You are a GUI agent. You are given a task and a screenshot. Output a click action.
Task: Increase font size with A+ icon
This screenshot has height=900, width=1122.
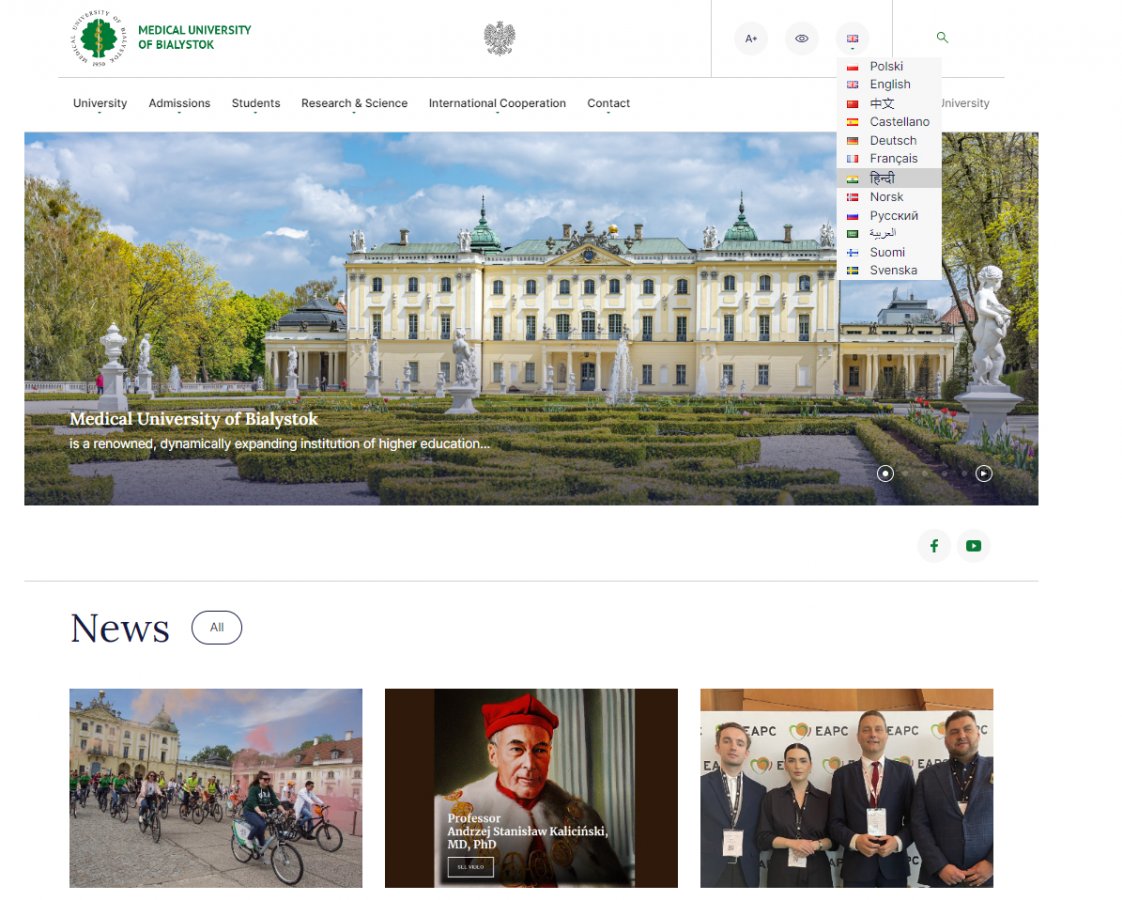point(751,39)
